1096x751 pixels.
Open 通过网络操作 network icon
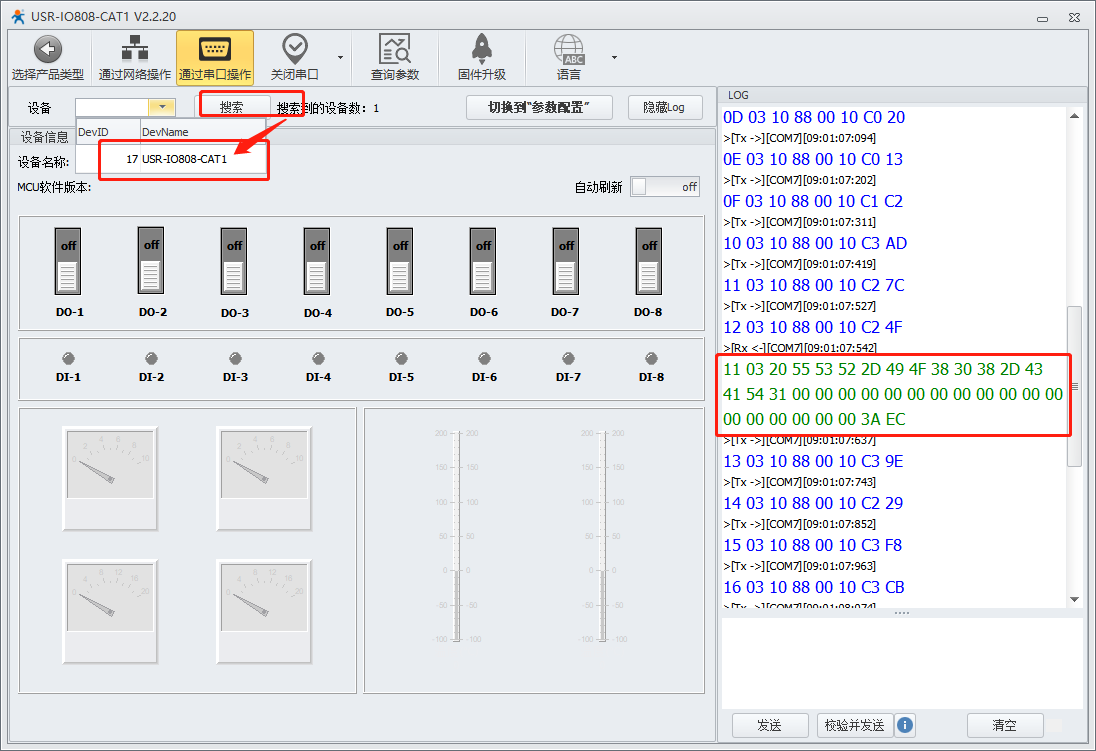tap(134, 49)
